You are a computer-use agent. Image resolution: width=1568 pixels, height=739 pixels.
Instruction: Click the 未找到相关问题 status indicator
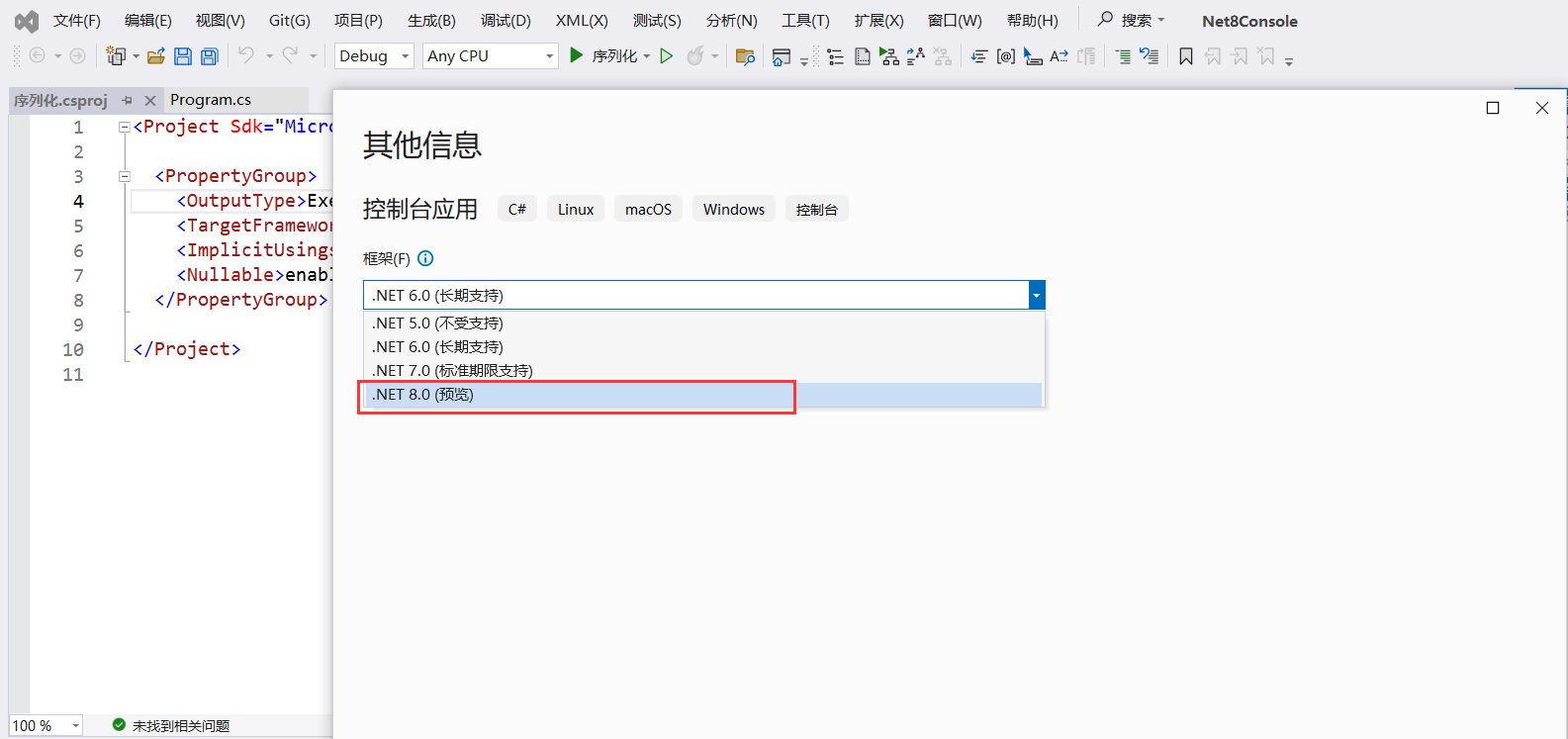click(x=171, y=725)
